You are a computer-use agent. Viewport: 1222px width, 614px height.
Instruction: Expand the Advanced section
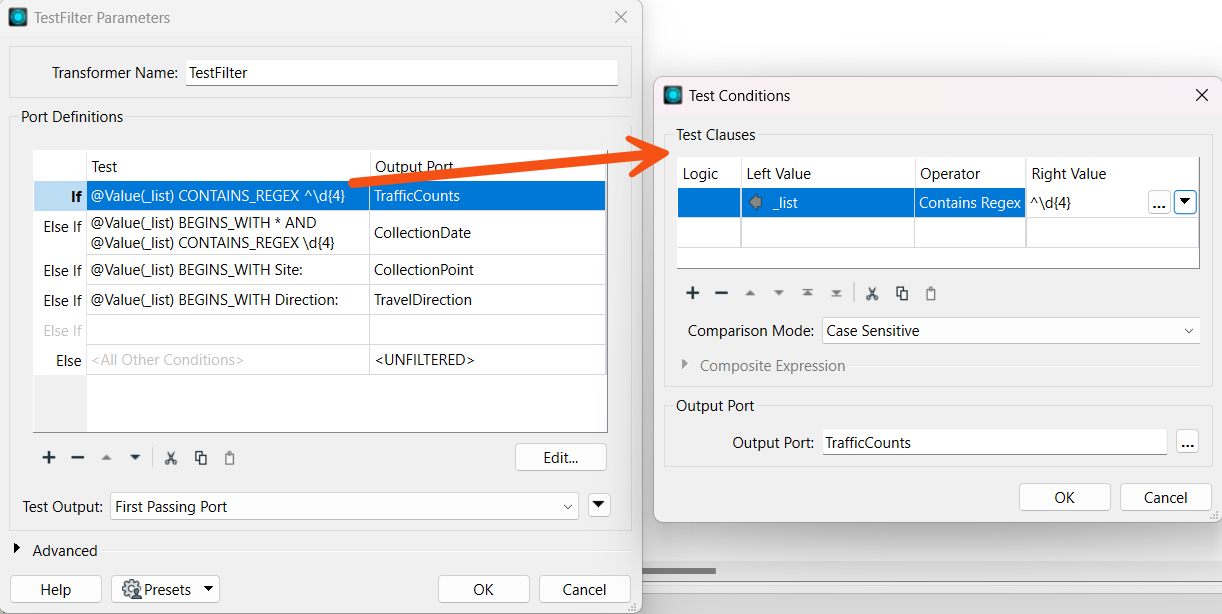(17, 550)
